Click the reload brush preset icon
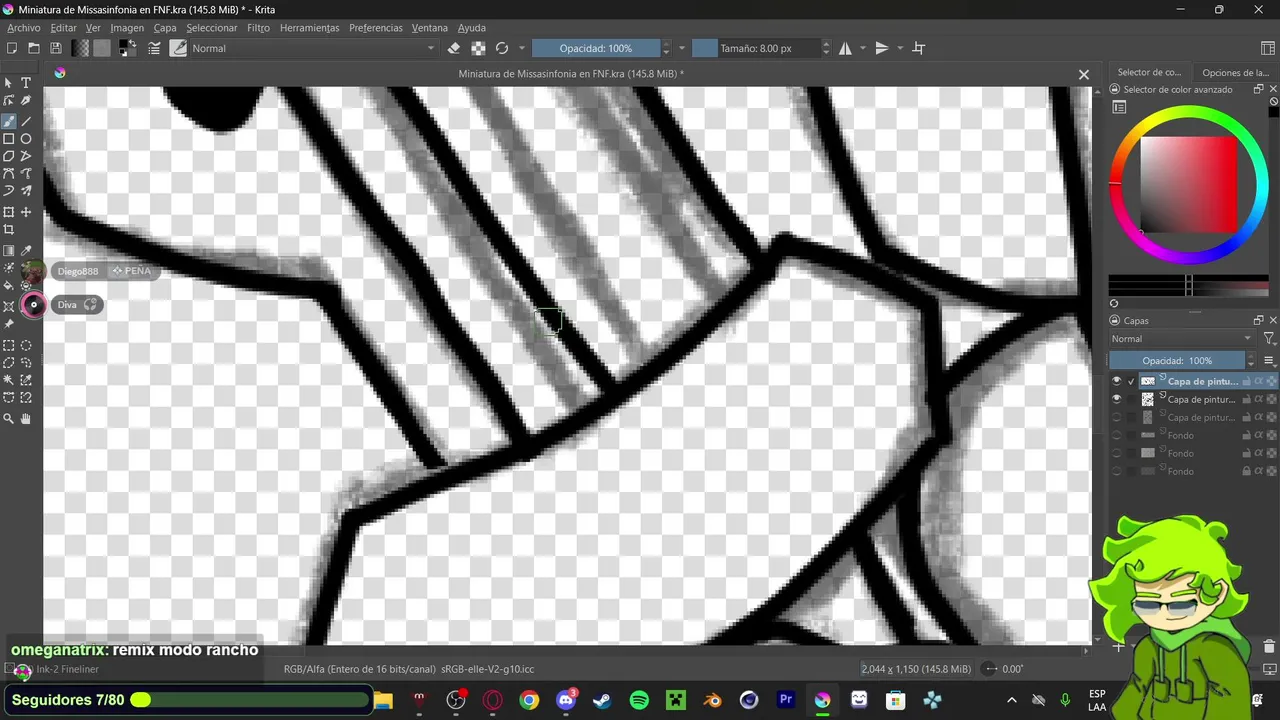The width and height of the screenshot is (1280, 720). (x=502, y=48)
